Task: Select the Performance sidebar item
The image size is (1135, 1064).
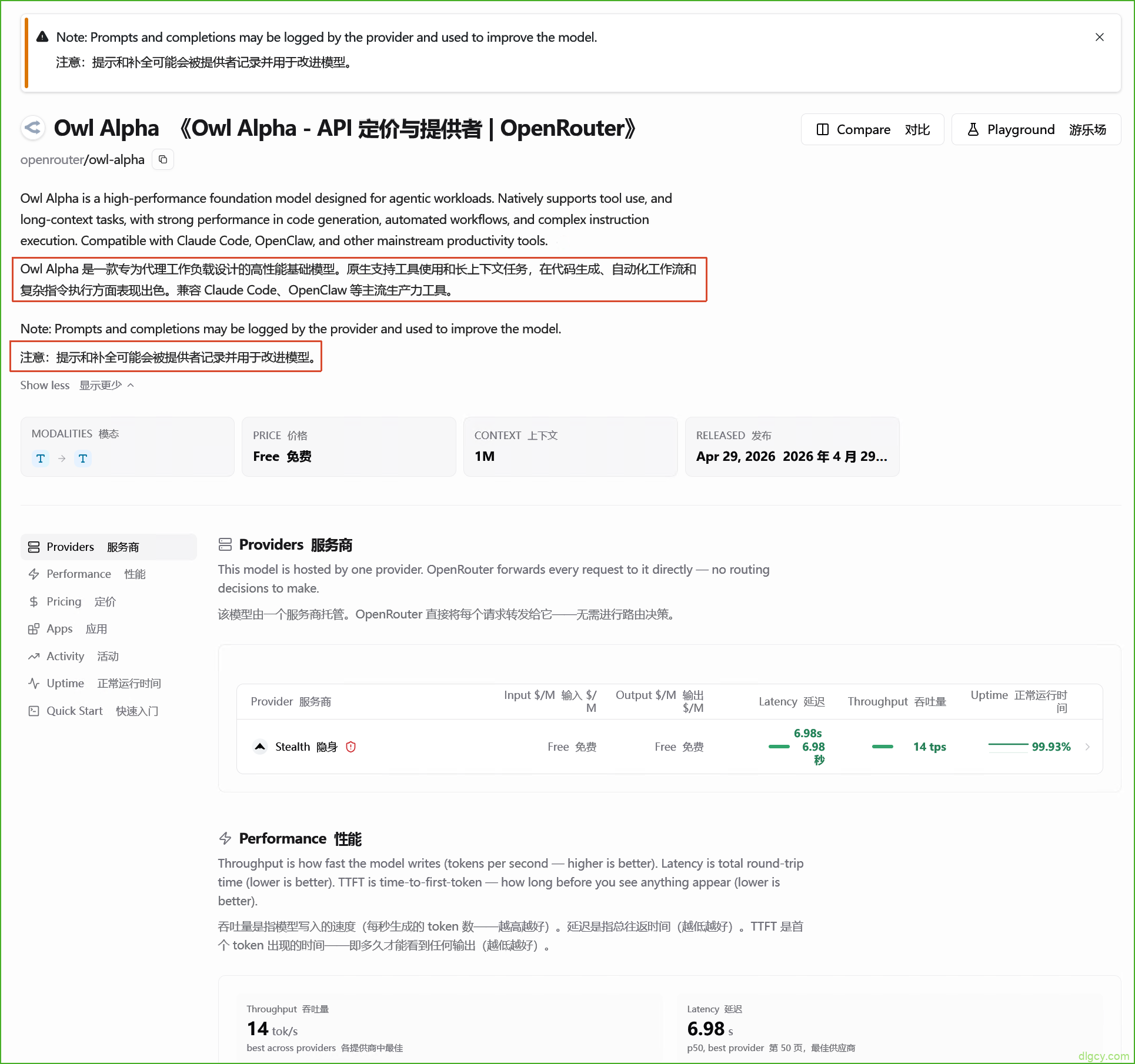Action: (x=109, y=574)
